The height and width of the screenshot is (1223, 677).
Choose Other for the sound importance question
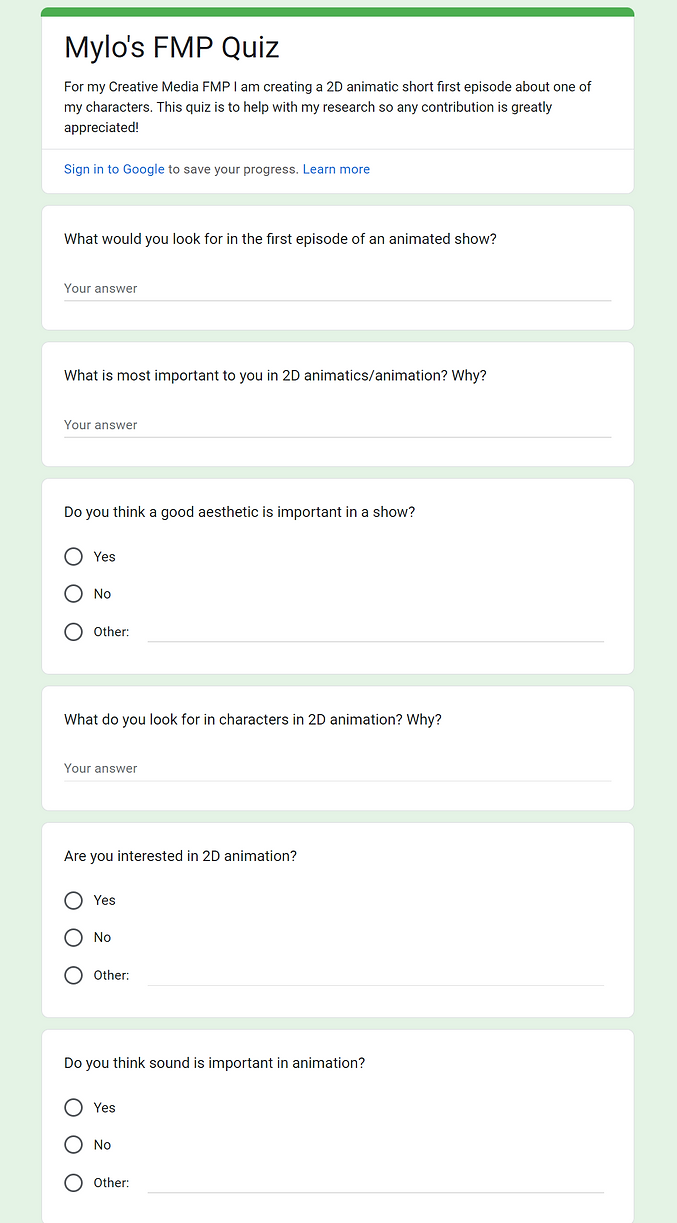click(73, 1182)
